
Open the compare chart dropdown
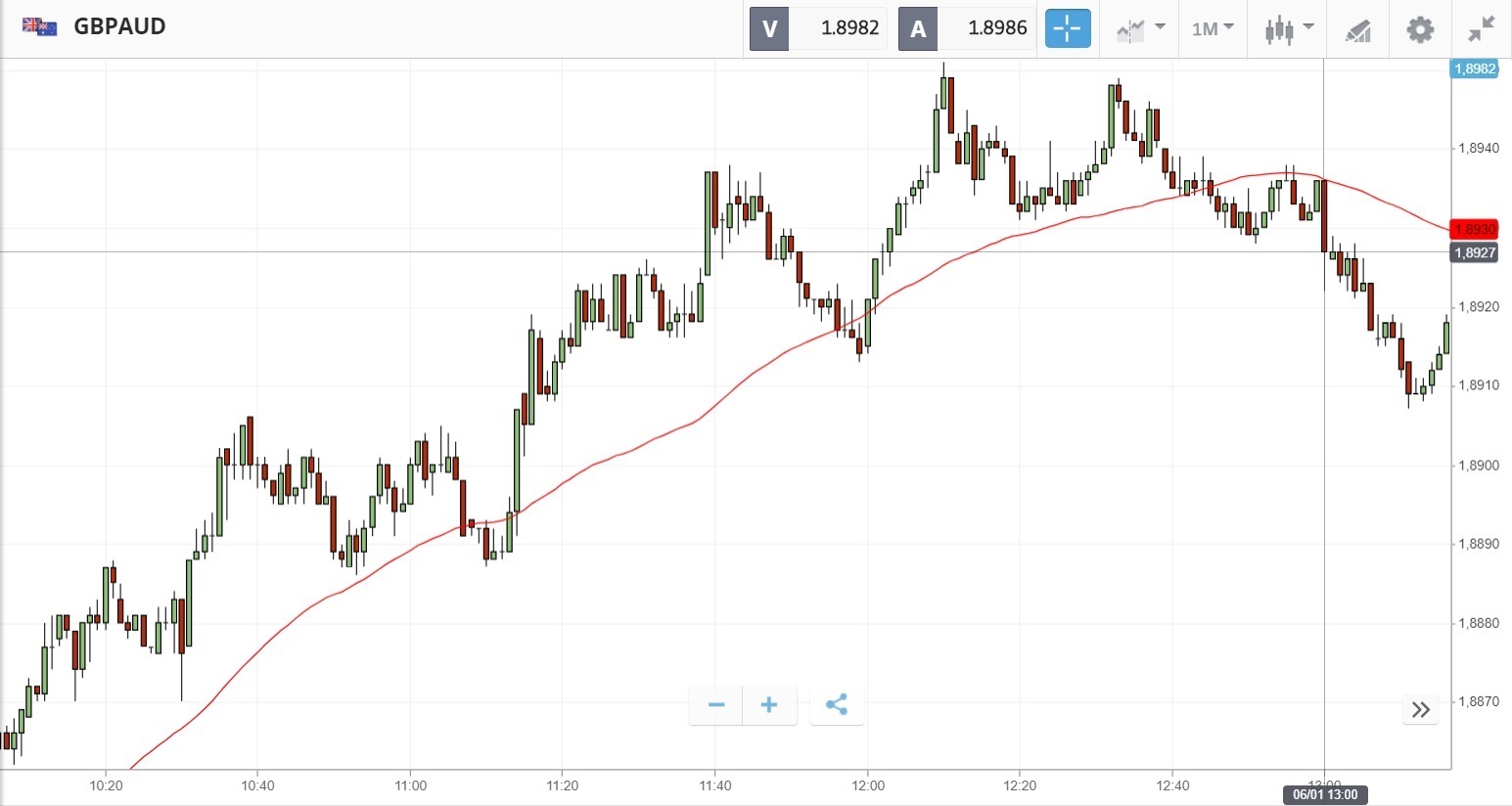click(x=1140, y=28)
